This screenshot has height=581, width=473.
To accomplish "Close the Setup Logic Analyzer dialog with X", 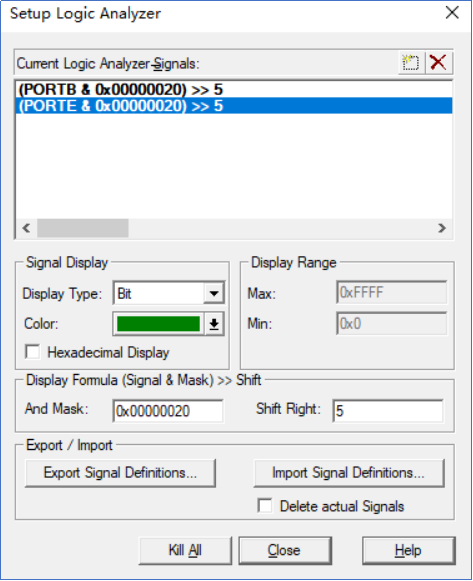I will tap(452, 13).
